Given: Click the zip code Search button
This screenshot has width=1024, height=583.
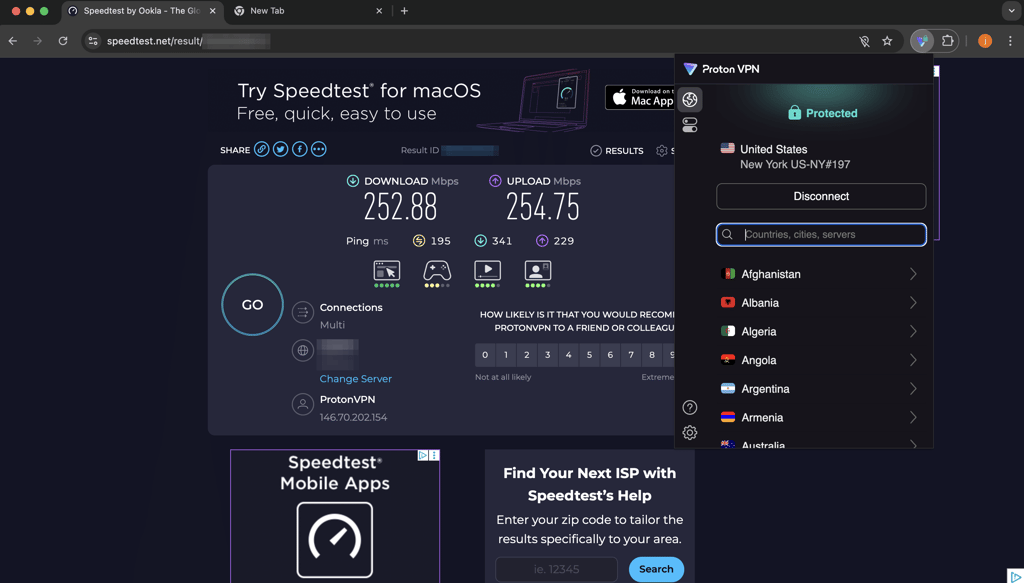Looking at the screenshot, I should pos(656,569).
